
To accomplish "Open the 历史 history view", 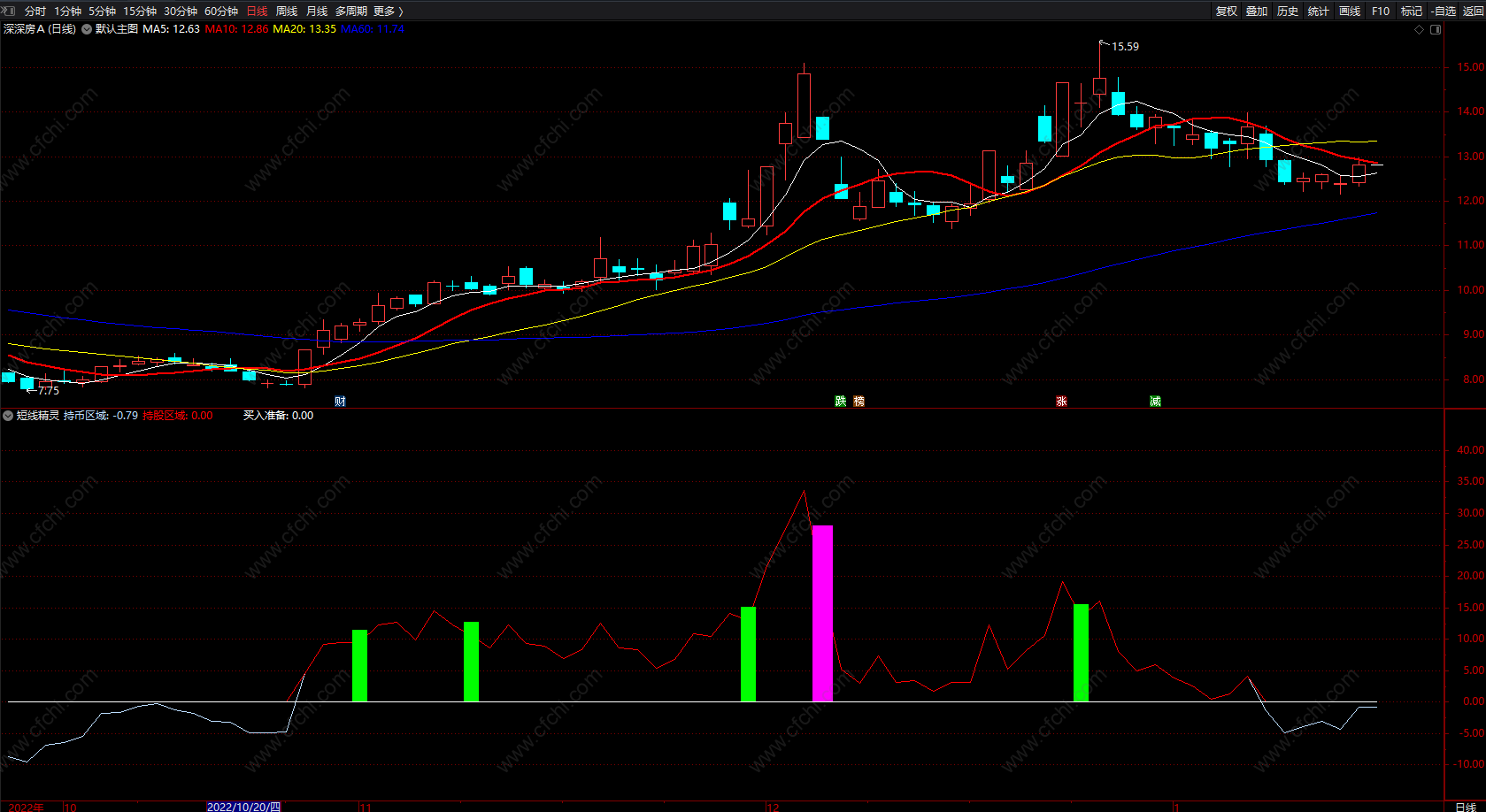I will 1288,11.
